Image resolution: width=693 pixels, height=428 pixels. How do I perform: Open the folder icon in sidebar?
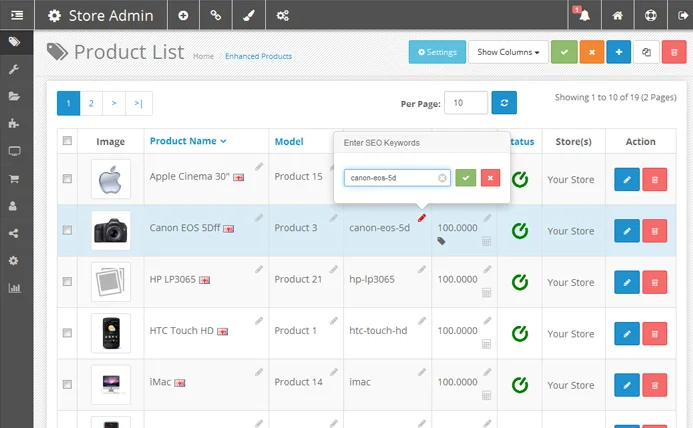pos(14,96)
